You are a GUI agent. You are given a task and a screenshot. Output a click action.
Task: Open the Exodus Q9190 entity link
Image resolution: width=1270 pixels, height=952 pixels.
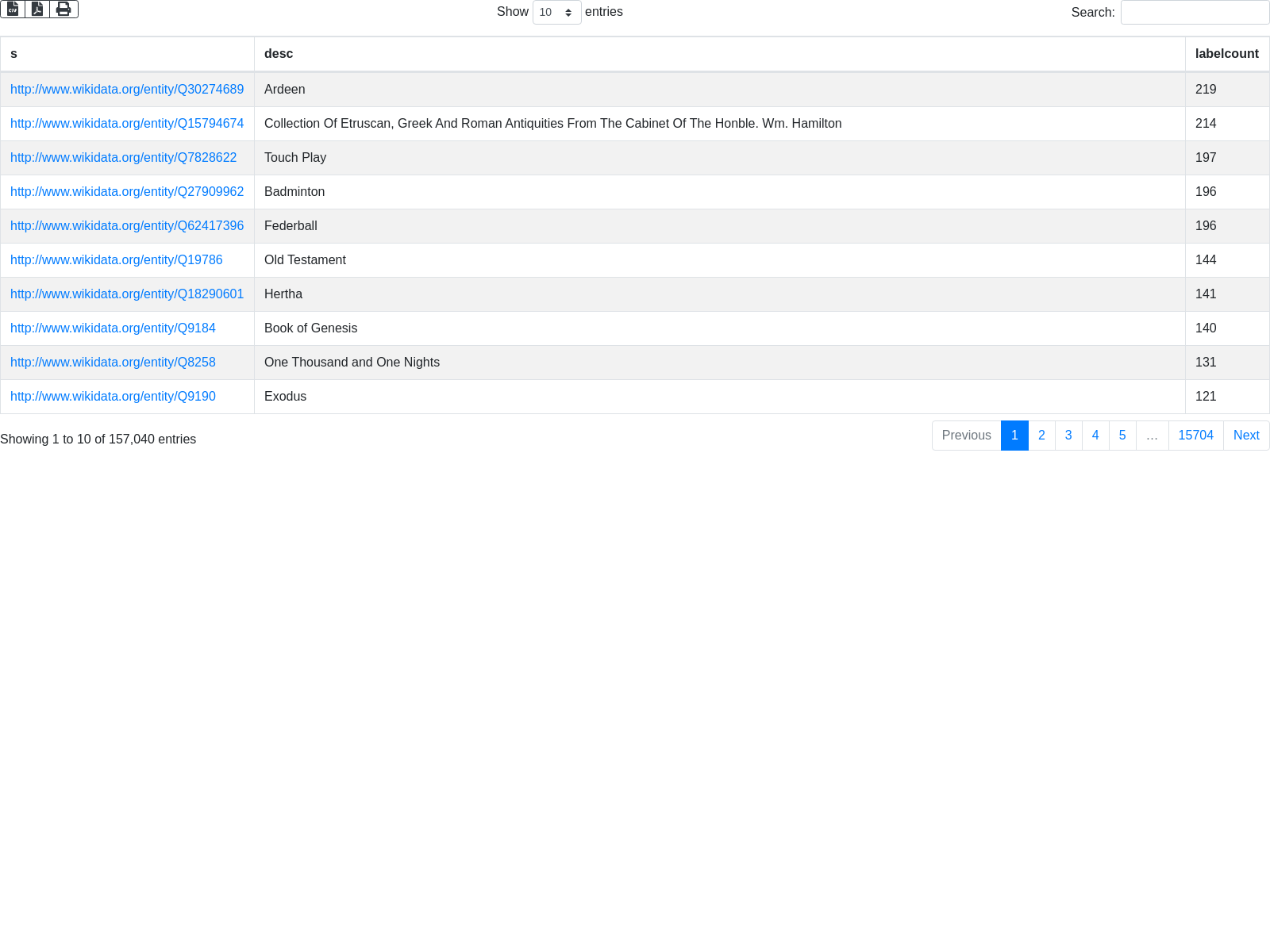[113, 397]
